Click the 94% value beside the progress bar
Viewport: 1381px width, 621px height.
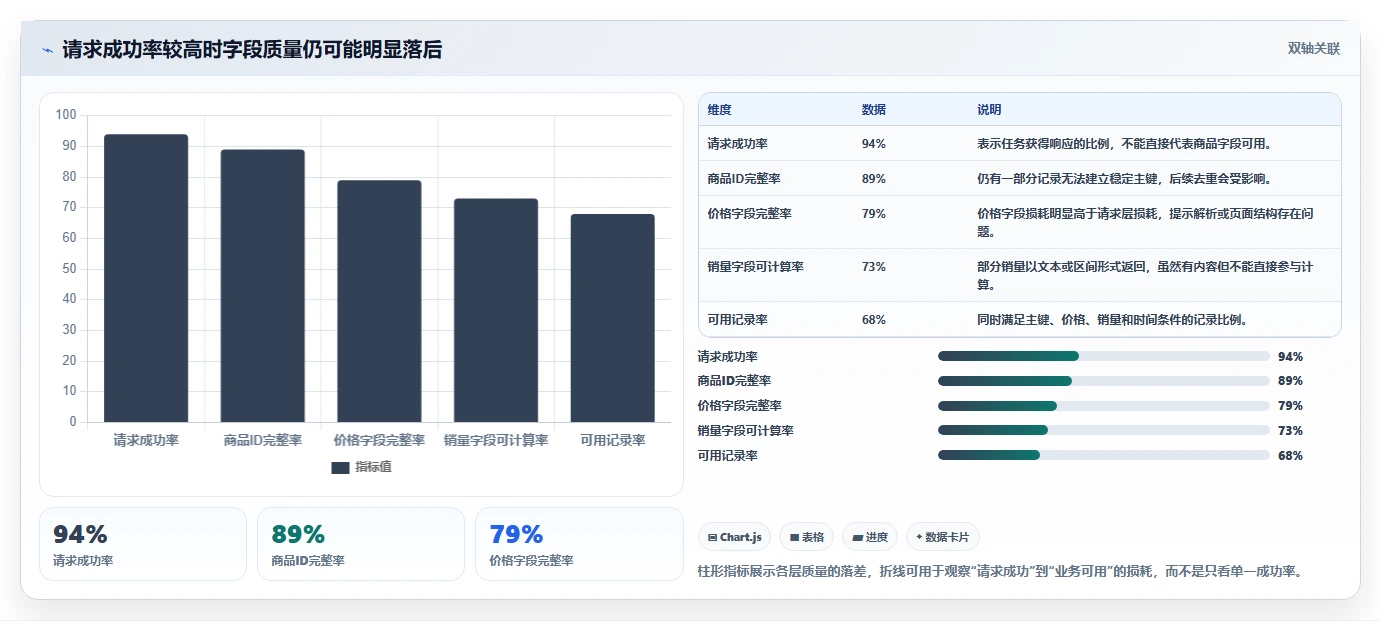click(1290, 356)
